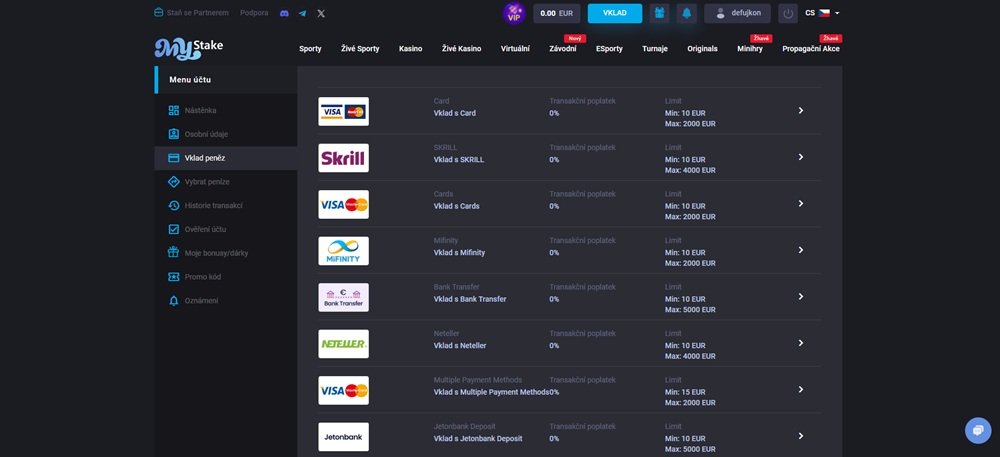Expand the Jetonbank Deposit row arrow

click(801, 436)
